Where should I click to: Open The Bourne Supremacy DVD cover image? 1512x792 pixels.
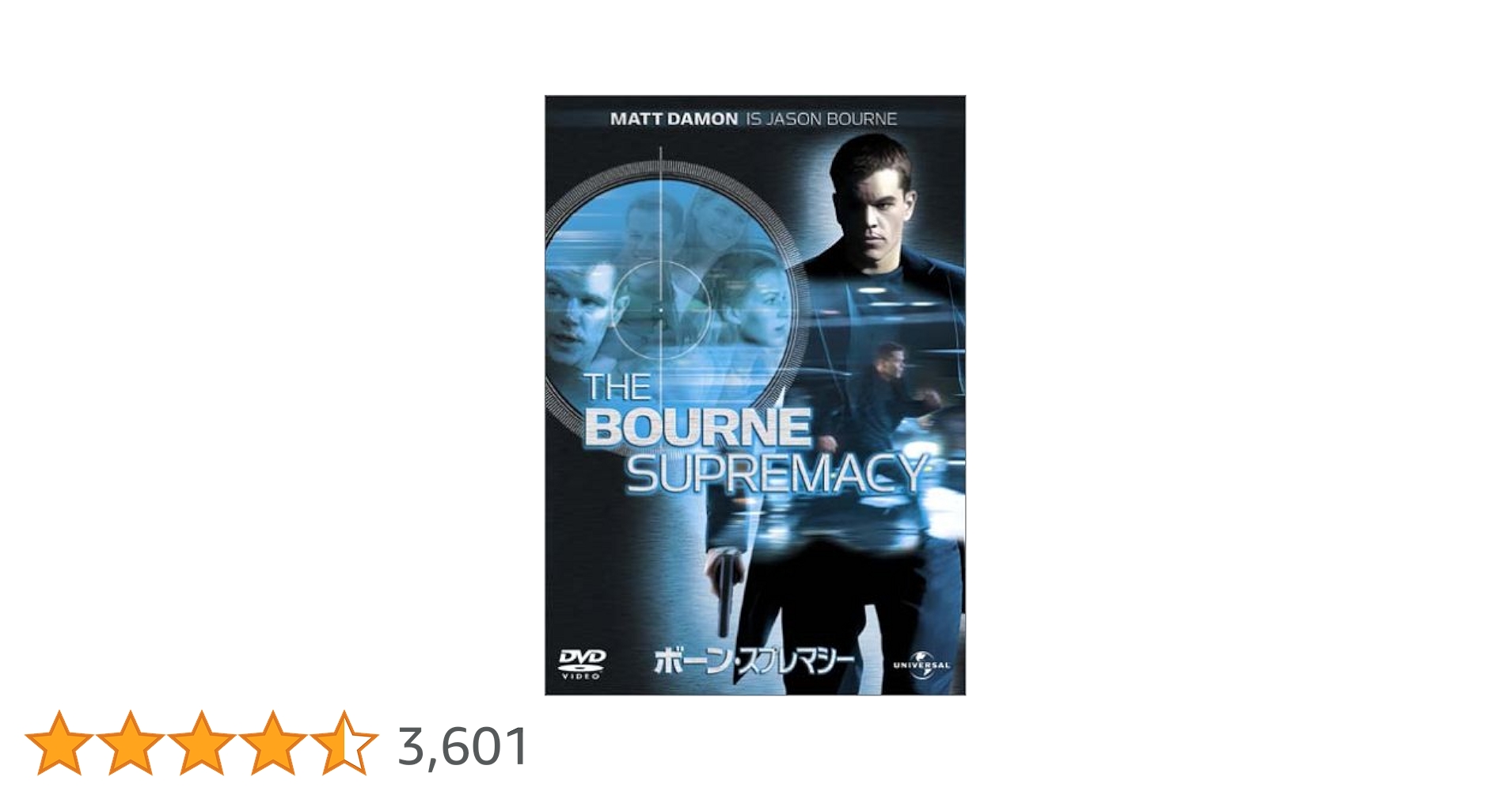coord(755,395)
